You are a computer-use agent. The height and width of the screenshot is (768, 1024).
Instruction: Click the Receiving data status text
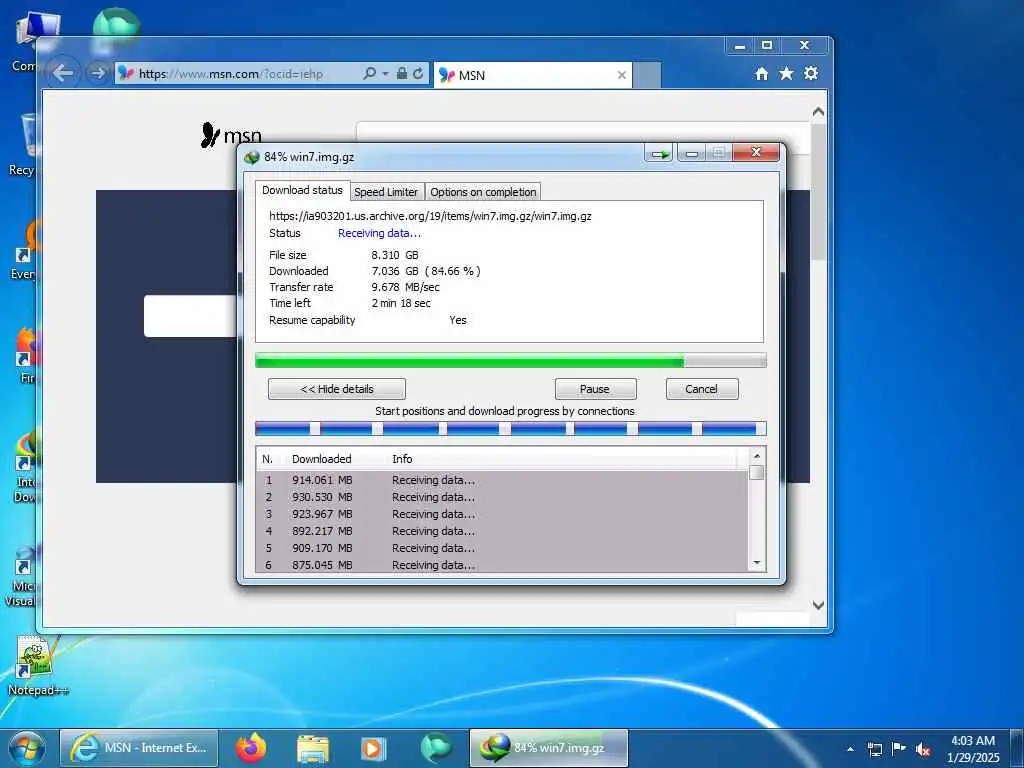tap(379, 233)
